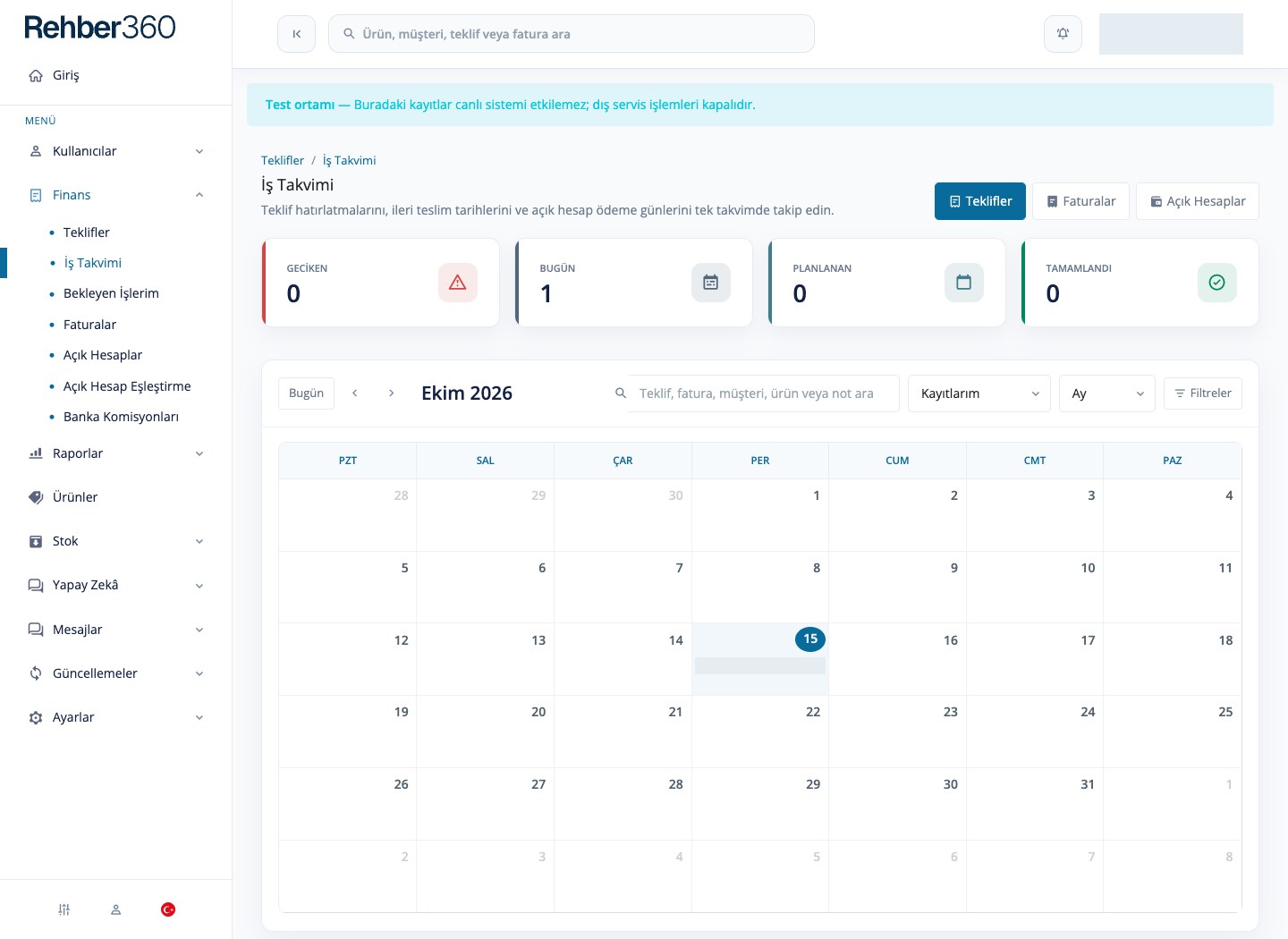1288x939 pixels.
Task: Go to previous month arrow
Action: pos(355,393)
